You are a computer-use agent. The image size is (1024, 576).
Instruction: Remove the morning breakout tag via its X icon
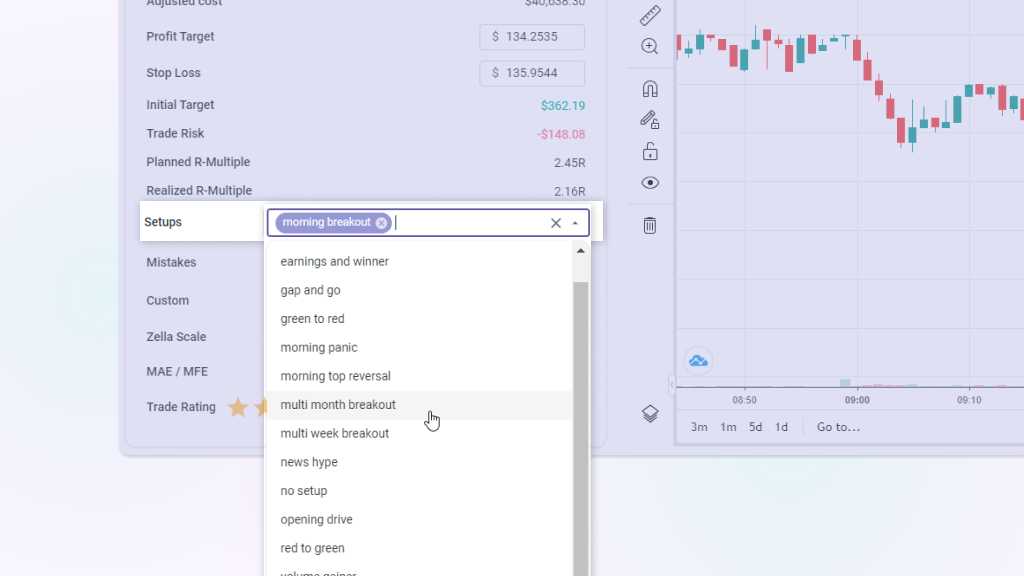pos(381,222)
